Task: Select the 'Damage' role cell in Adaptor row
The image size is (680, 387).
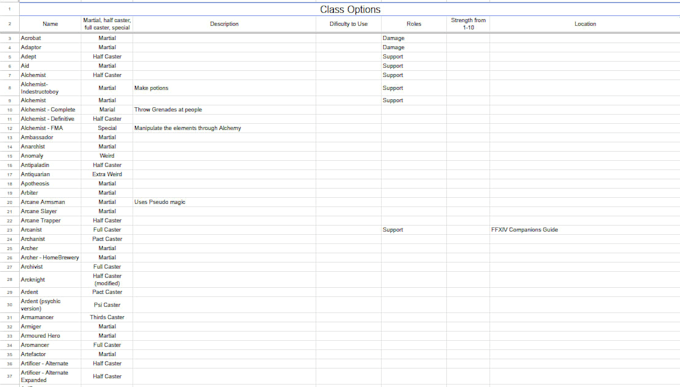Action: (x=414, y=47)
